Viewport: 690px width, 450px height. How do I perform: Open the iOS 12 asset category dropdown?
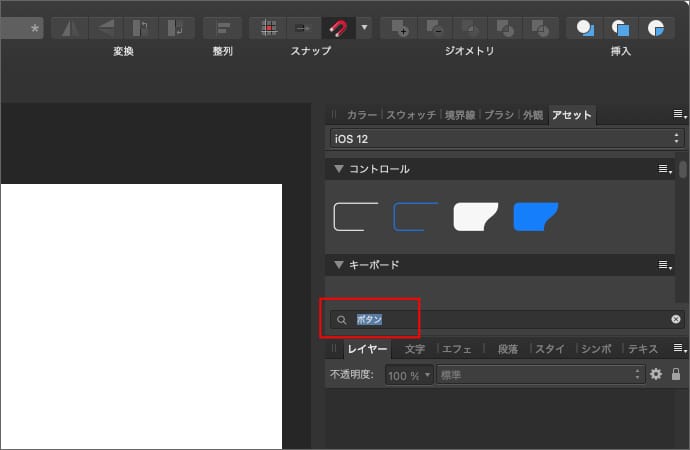[x=506, y=138]
